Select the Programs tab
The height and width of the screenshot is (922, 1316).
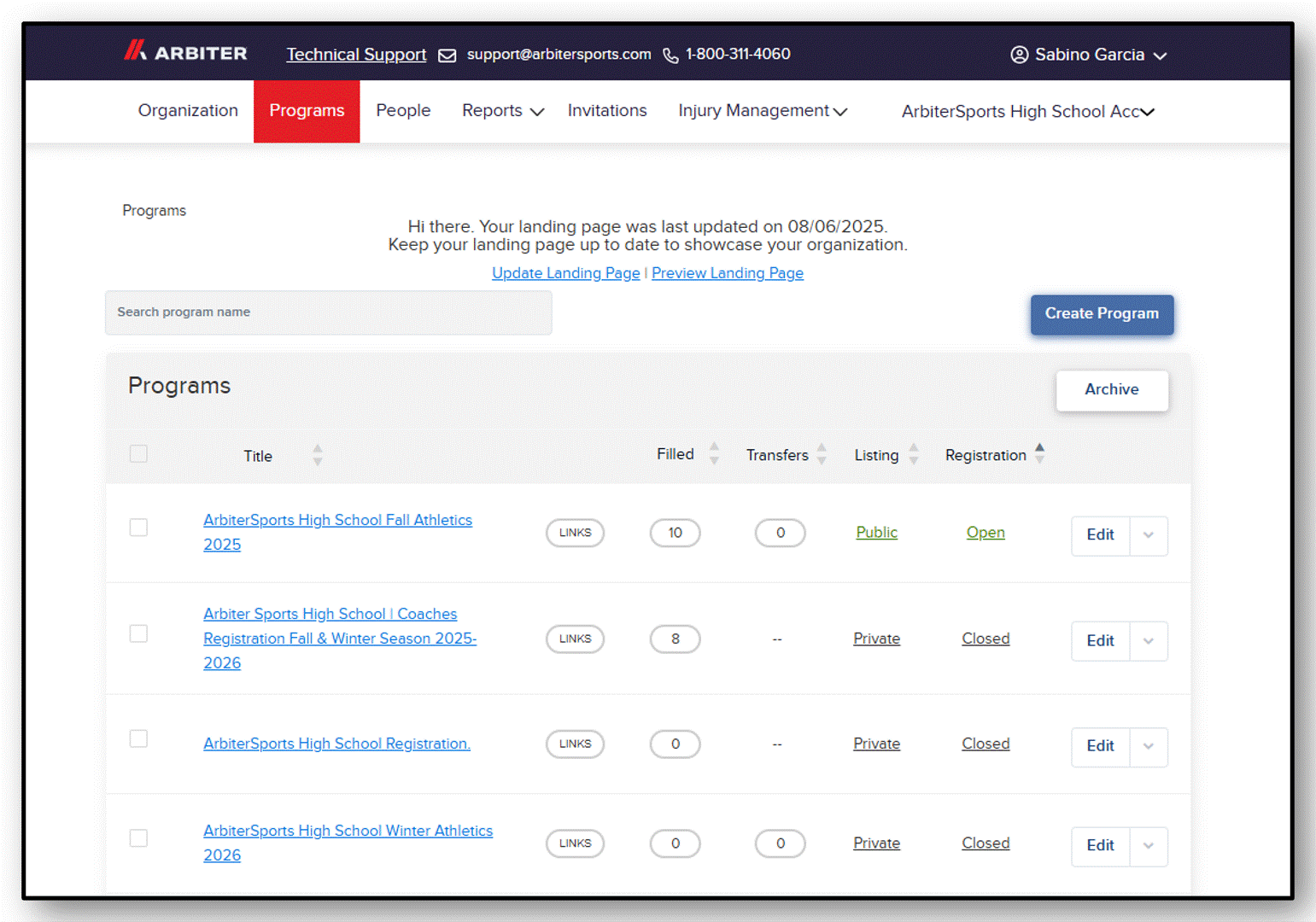tap(307, 111)
